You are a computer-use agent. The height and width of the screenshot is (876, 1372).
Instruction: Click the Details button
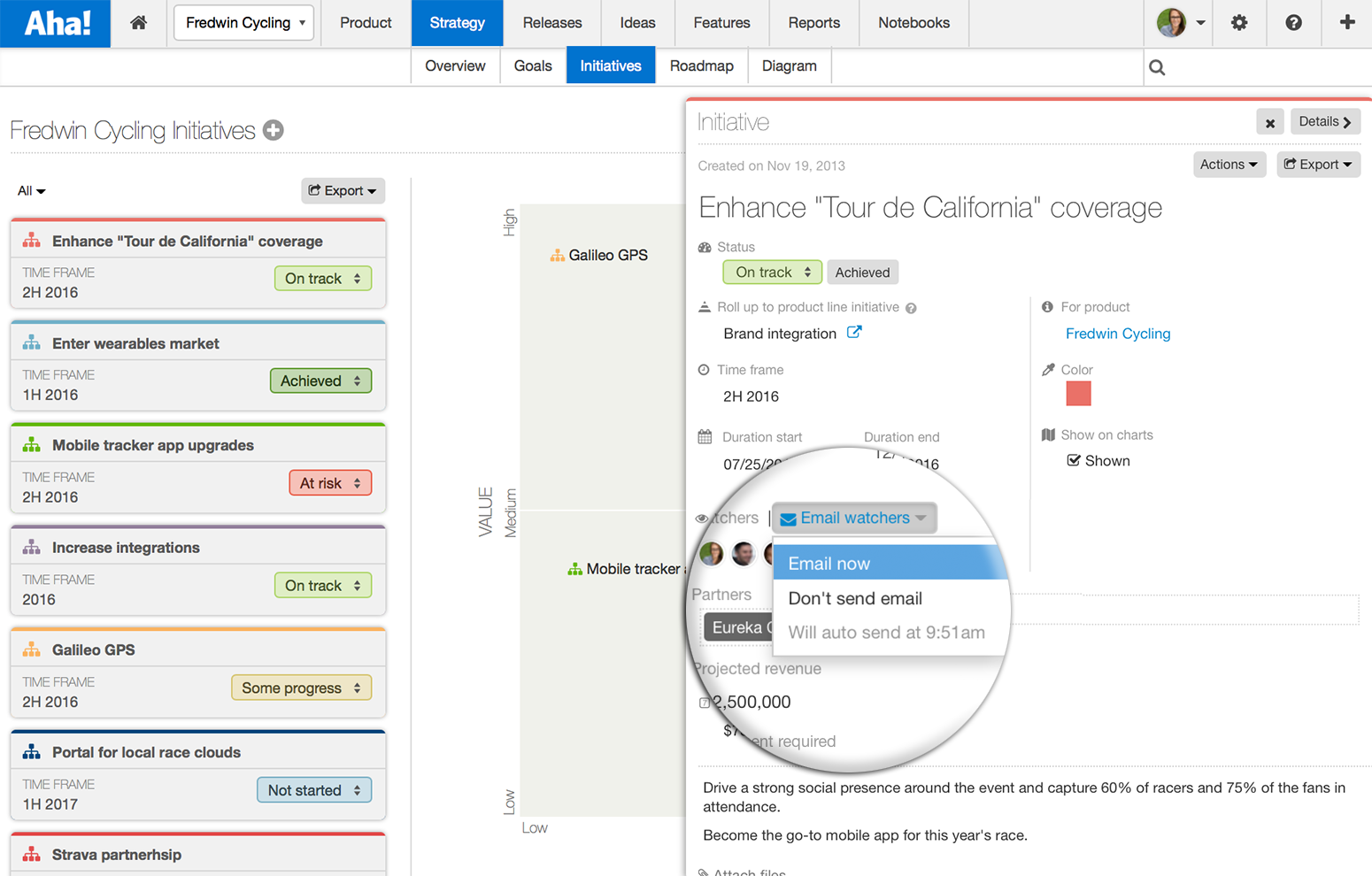tap(1325, 122)
